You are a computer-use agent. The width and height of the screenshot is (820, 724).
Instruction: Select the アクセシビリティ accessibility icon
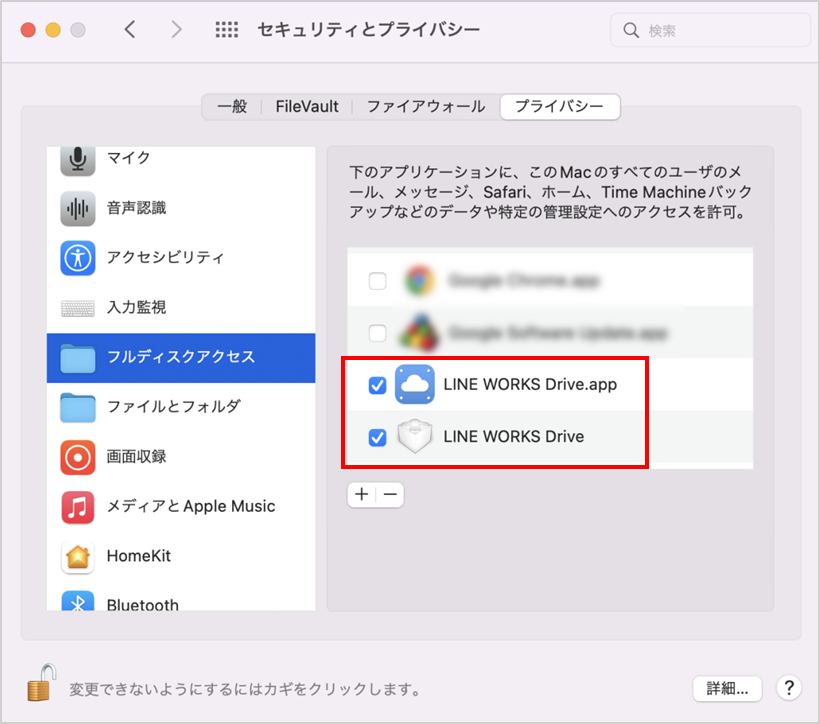(78, 258)
